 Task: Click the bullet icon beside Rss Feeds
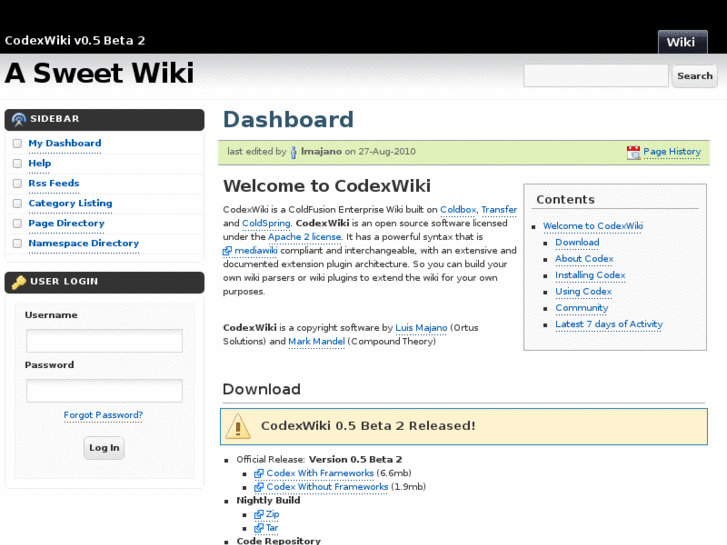coord(17,184)
